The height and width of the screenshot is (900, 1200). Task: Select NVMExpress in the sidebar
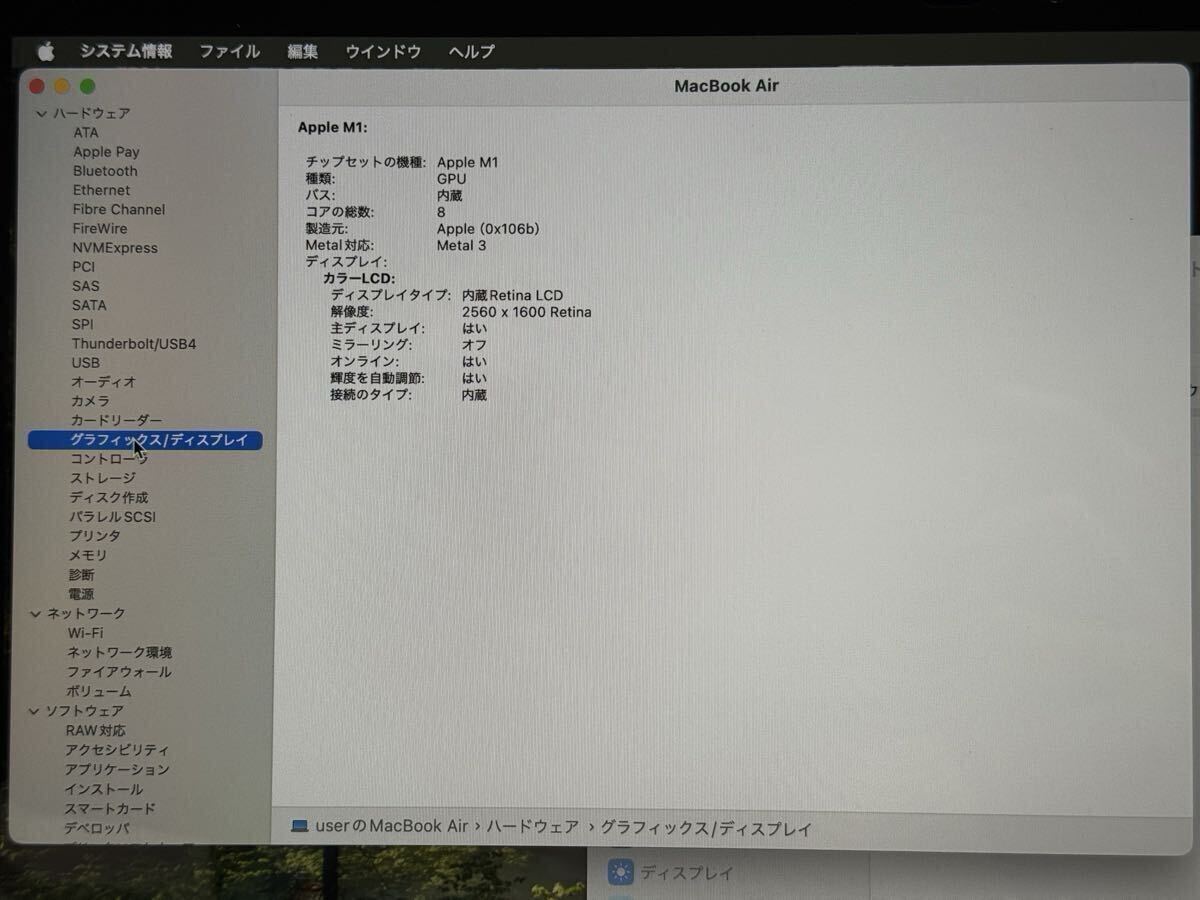[114, 247]
